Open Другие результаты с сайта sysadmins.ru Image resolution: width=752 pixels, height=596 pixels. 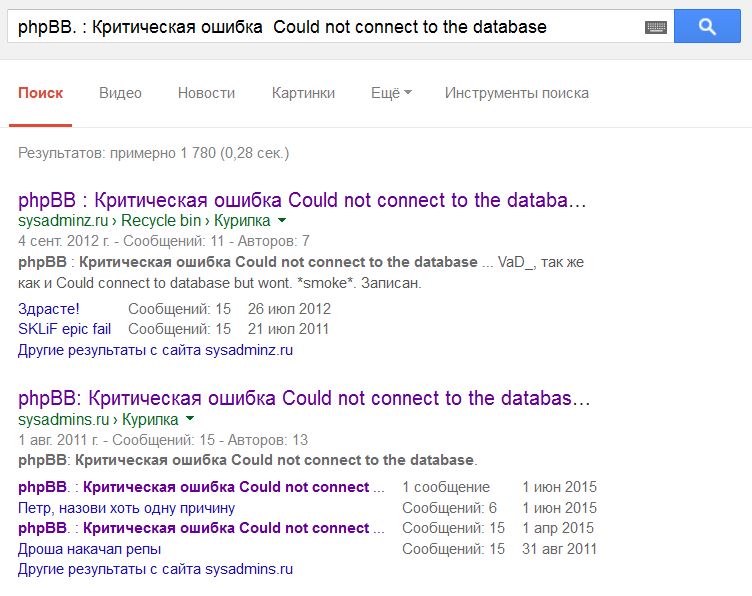[x=155, y=569]
